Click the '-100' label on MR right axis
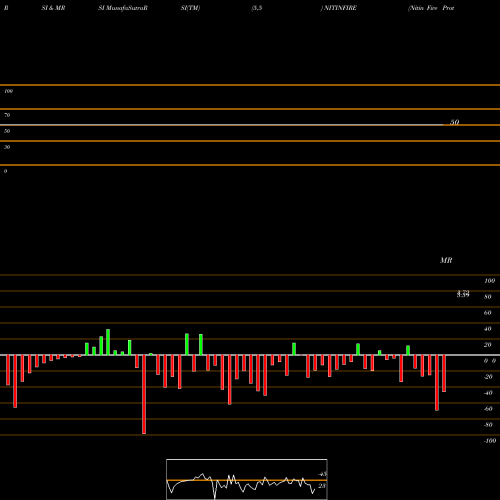 [x=490, y=441]
